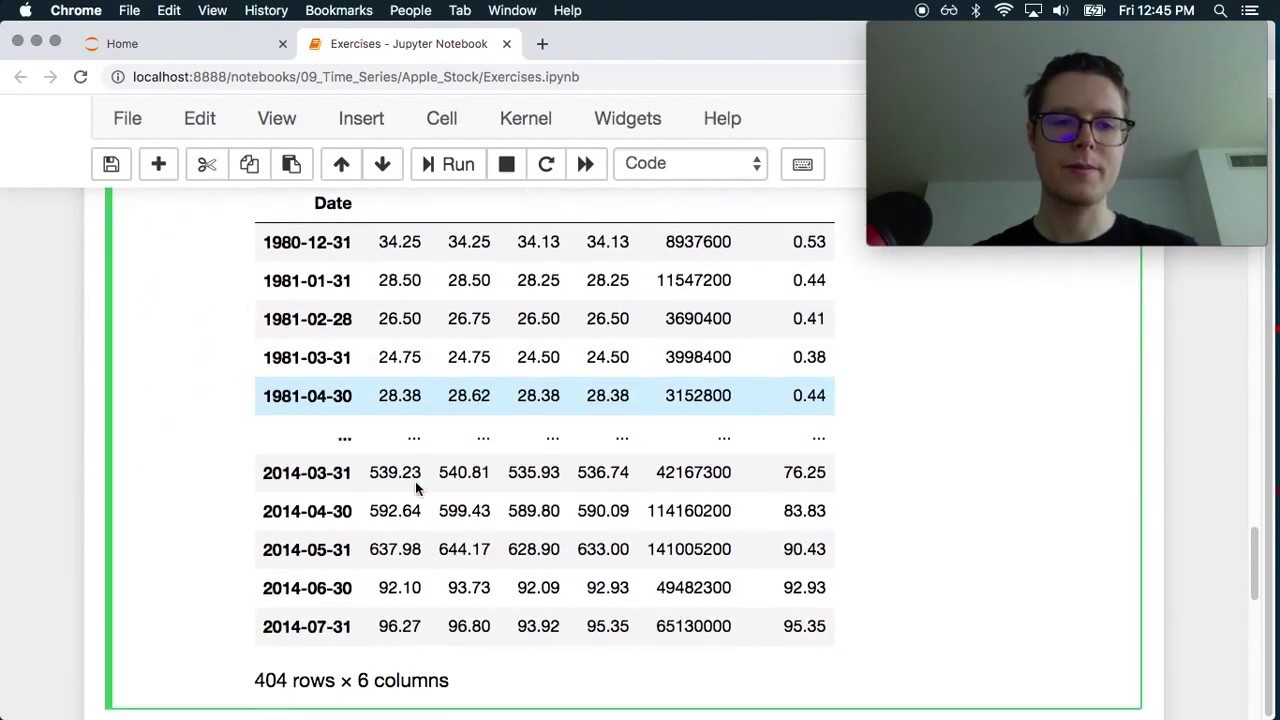The width and height of the screenshot is (1280, 720).
Task: Select the 2014-03-31 row label
Action: point(307,473)
